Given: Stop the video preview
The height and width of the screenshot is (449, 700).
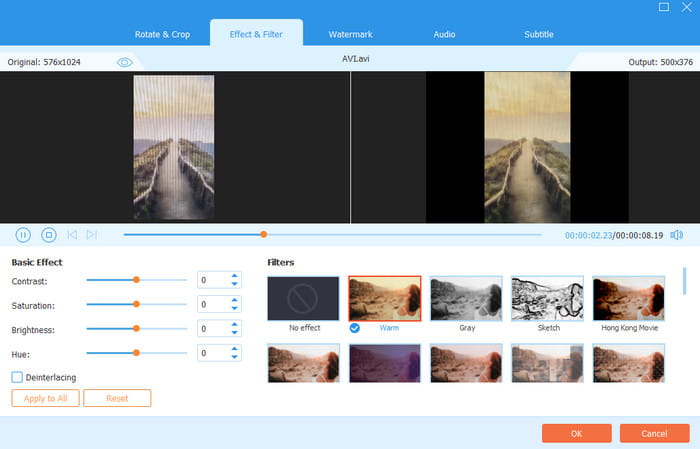Looking at the screenshot, I should (48, 235).
